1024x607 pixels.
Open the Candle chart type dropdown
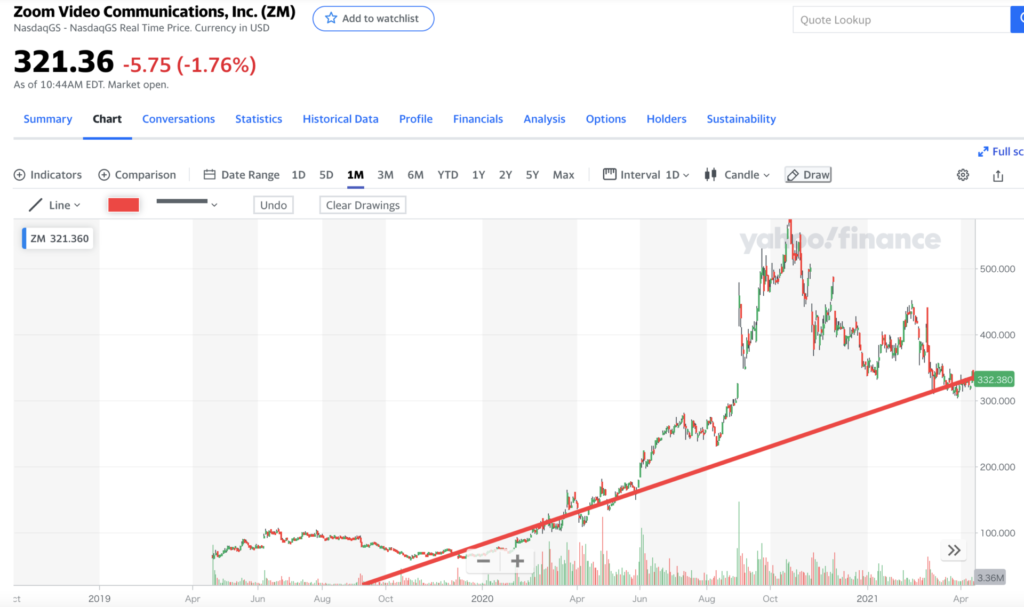click(737, 175)
